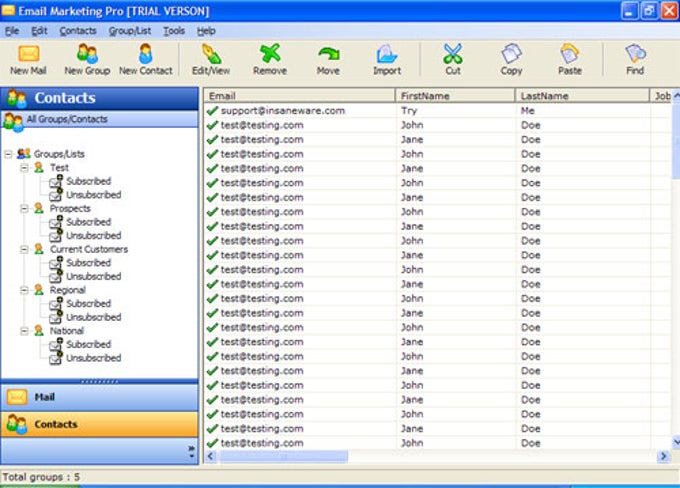
Task: Collapse the Current Customers node
Action: [x=25, y=249]
